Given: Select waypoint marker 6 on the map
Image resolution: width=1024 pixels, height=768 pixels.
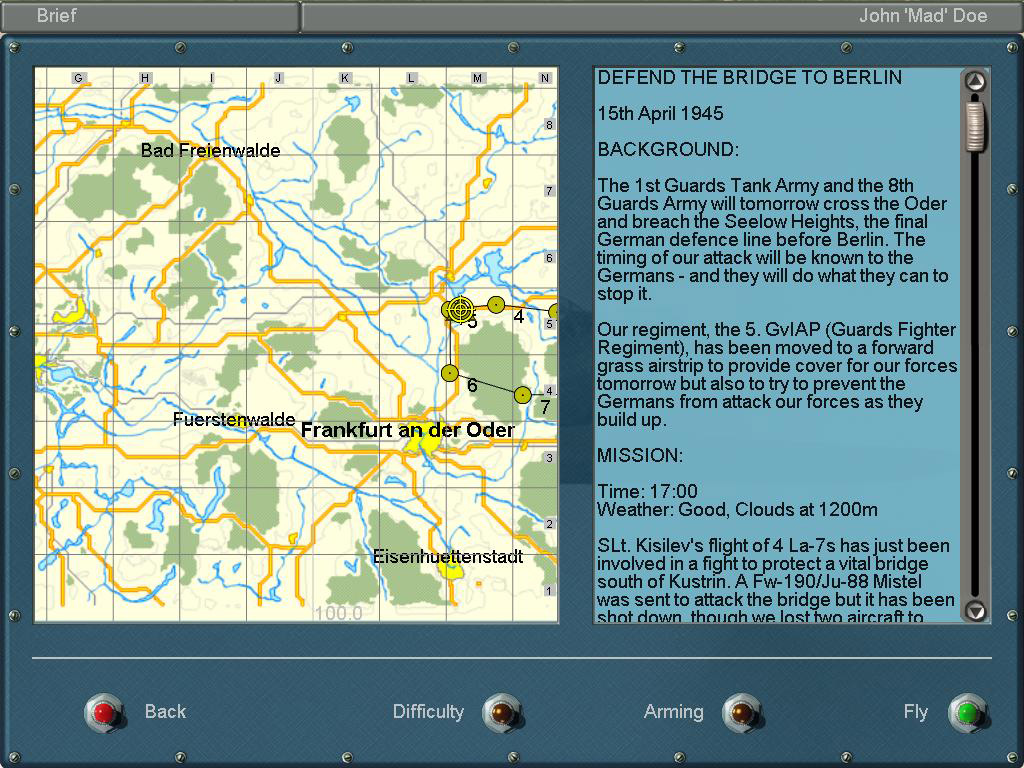Looking at the screenshot, I should point(450,373).
